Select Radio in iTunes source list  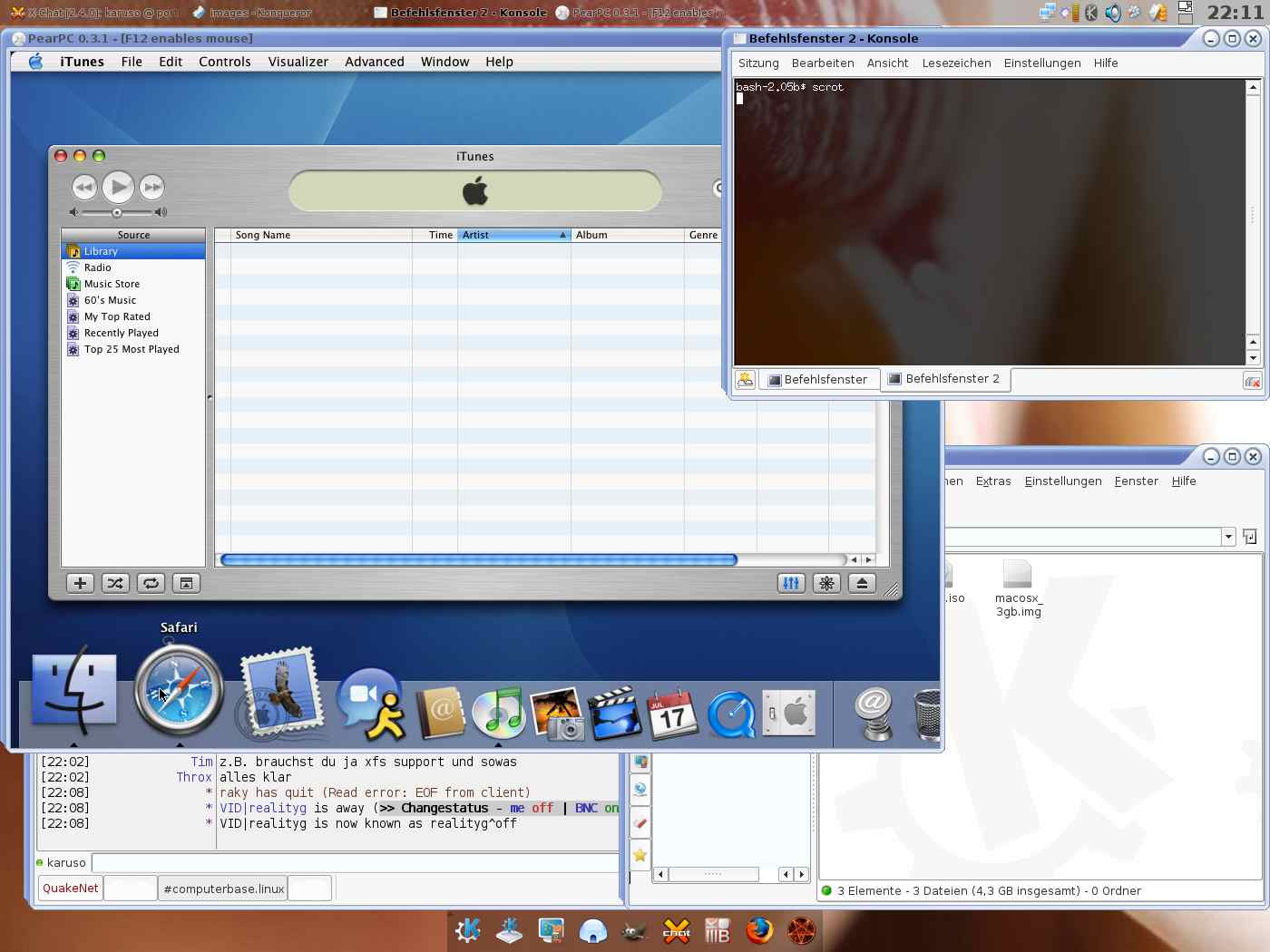point(133,267)
